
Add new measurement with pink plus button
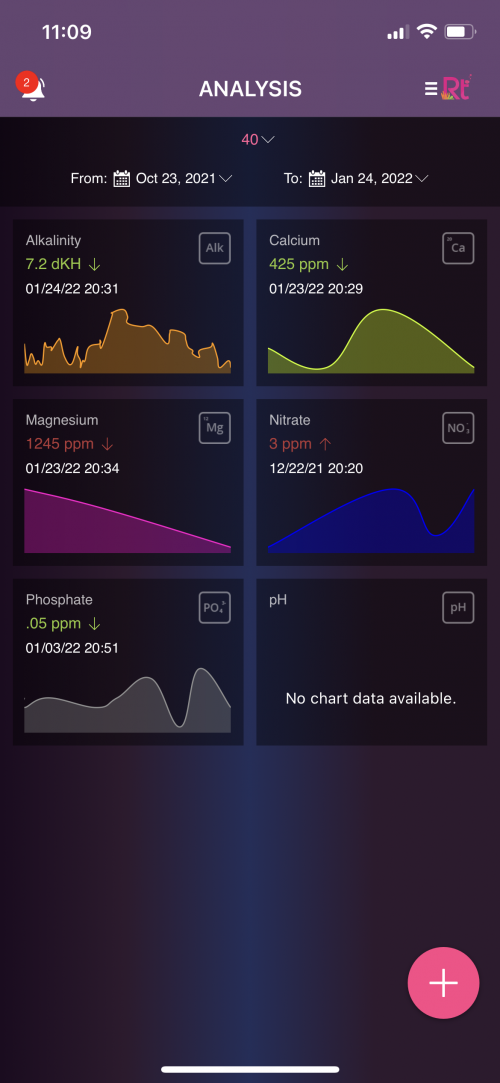pos(443,983)
